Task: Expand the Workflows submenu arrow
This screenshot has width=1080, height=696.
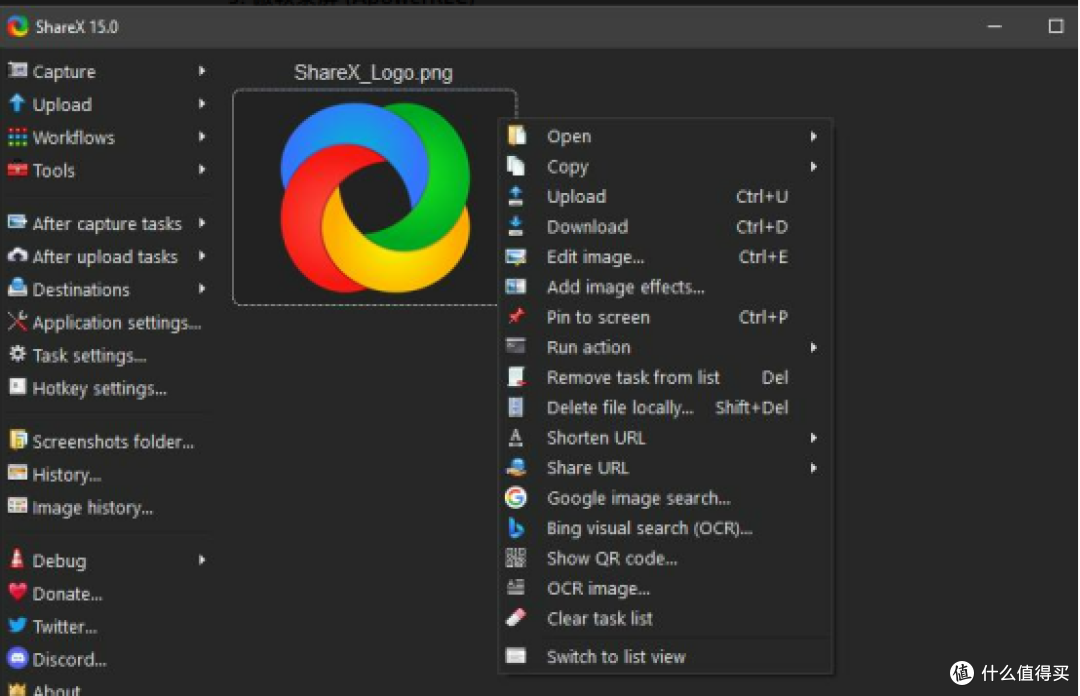Action: 202,136
